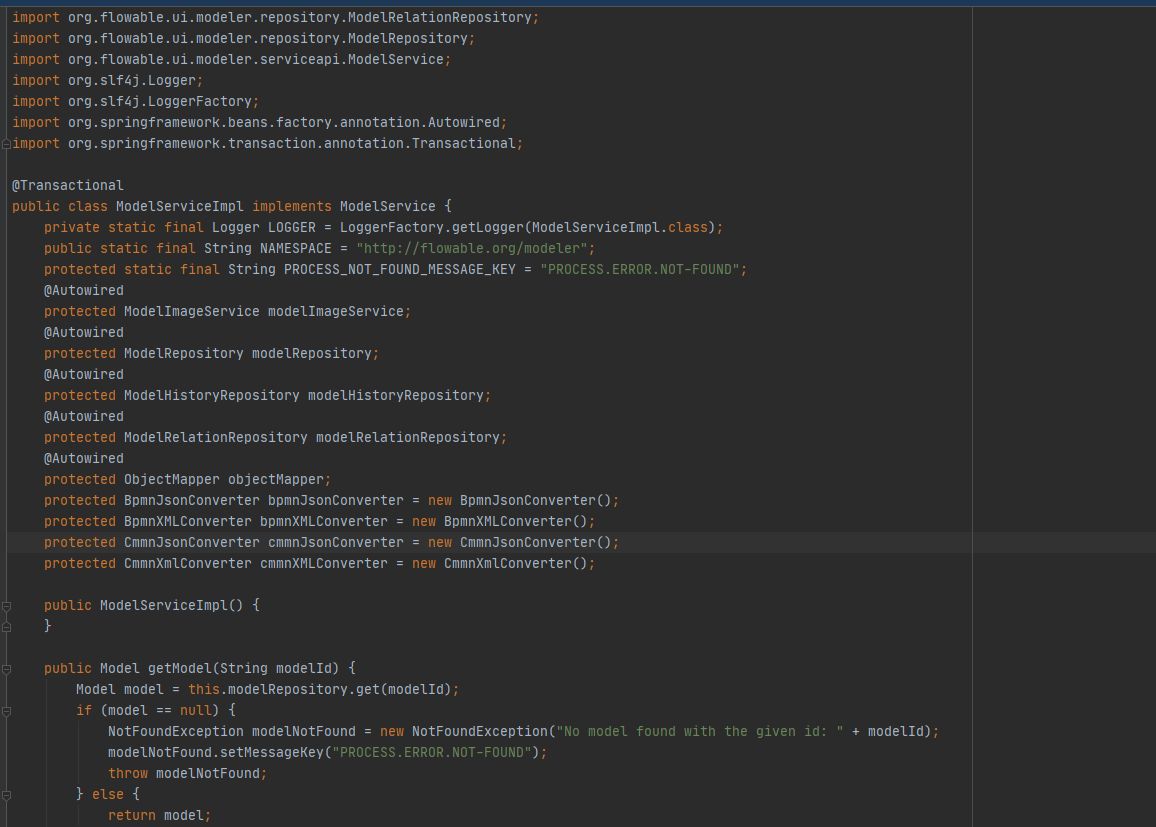Click the window title bar

pyautogui.click(x=578, y=4)
